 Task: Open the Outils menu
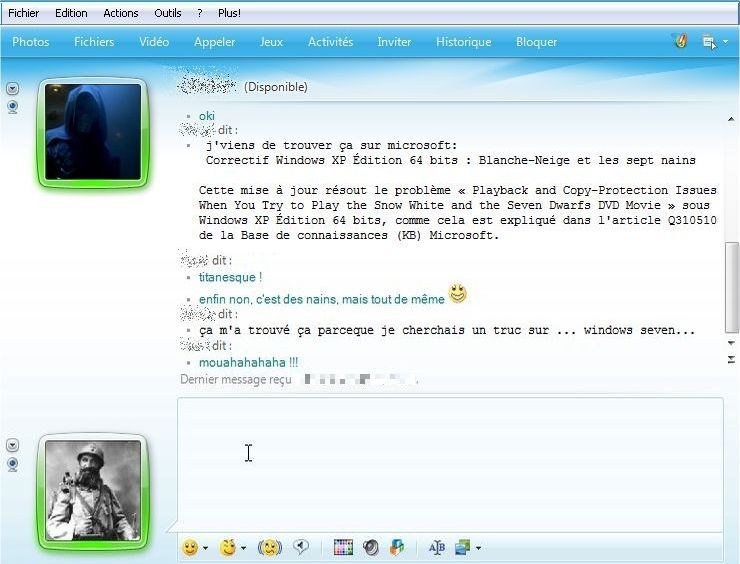coord(168,13)
